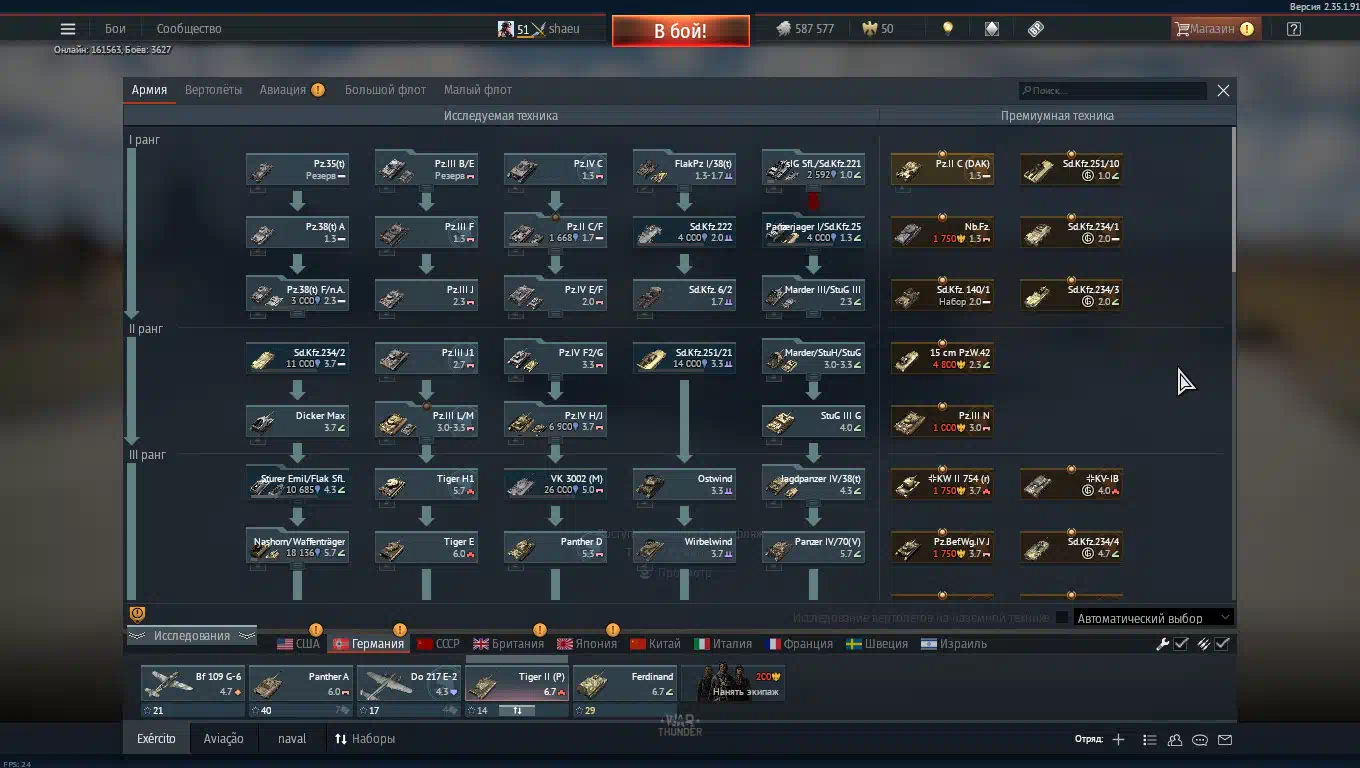Select the StuG III G vehicle
This screenshot has height=768, width=1360.
(x=813, y=422)
